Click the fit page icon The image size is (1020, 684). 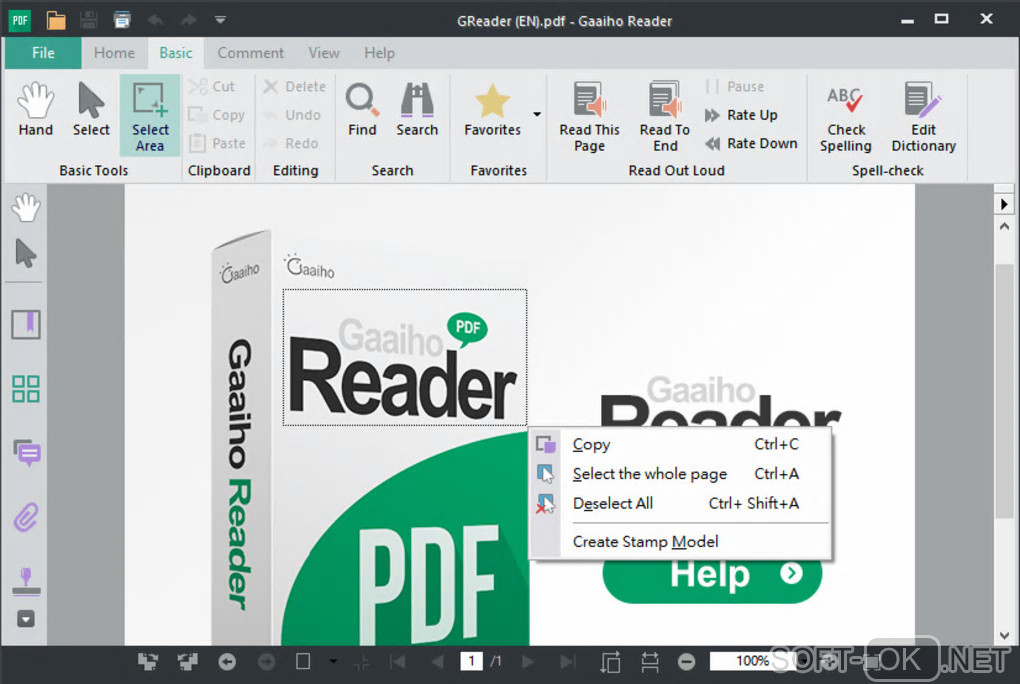pyautogui.click(x=610, y=662)
